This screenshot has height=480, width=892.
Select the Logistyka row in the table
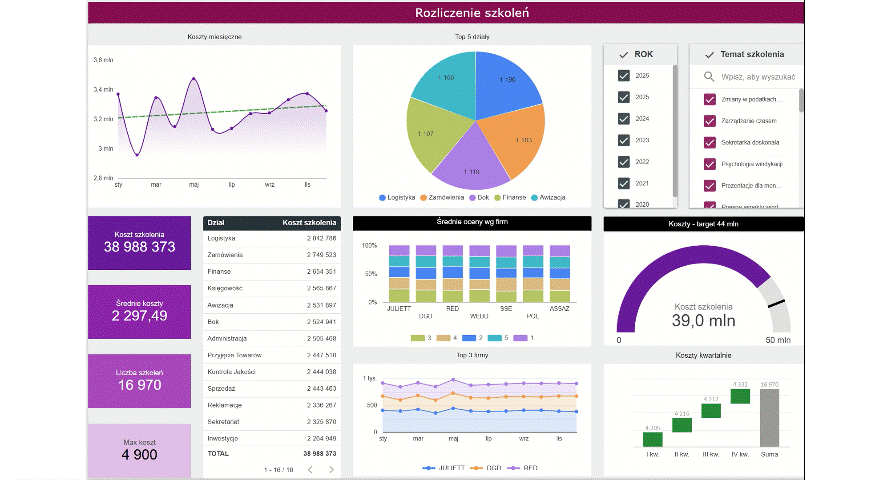[272, 239]
